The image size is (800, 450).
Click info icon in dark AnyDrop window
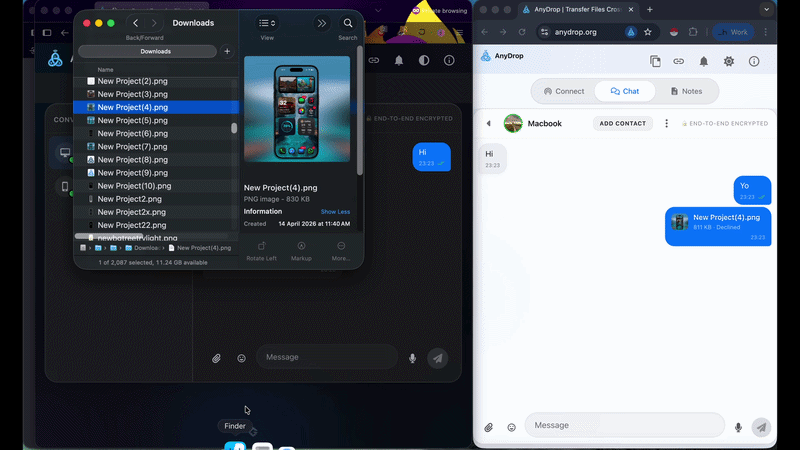pos(449,60)
